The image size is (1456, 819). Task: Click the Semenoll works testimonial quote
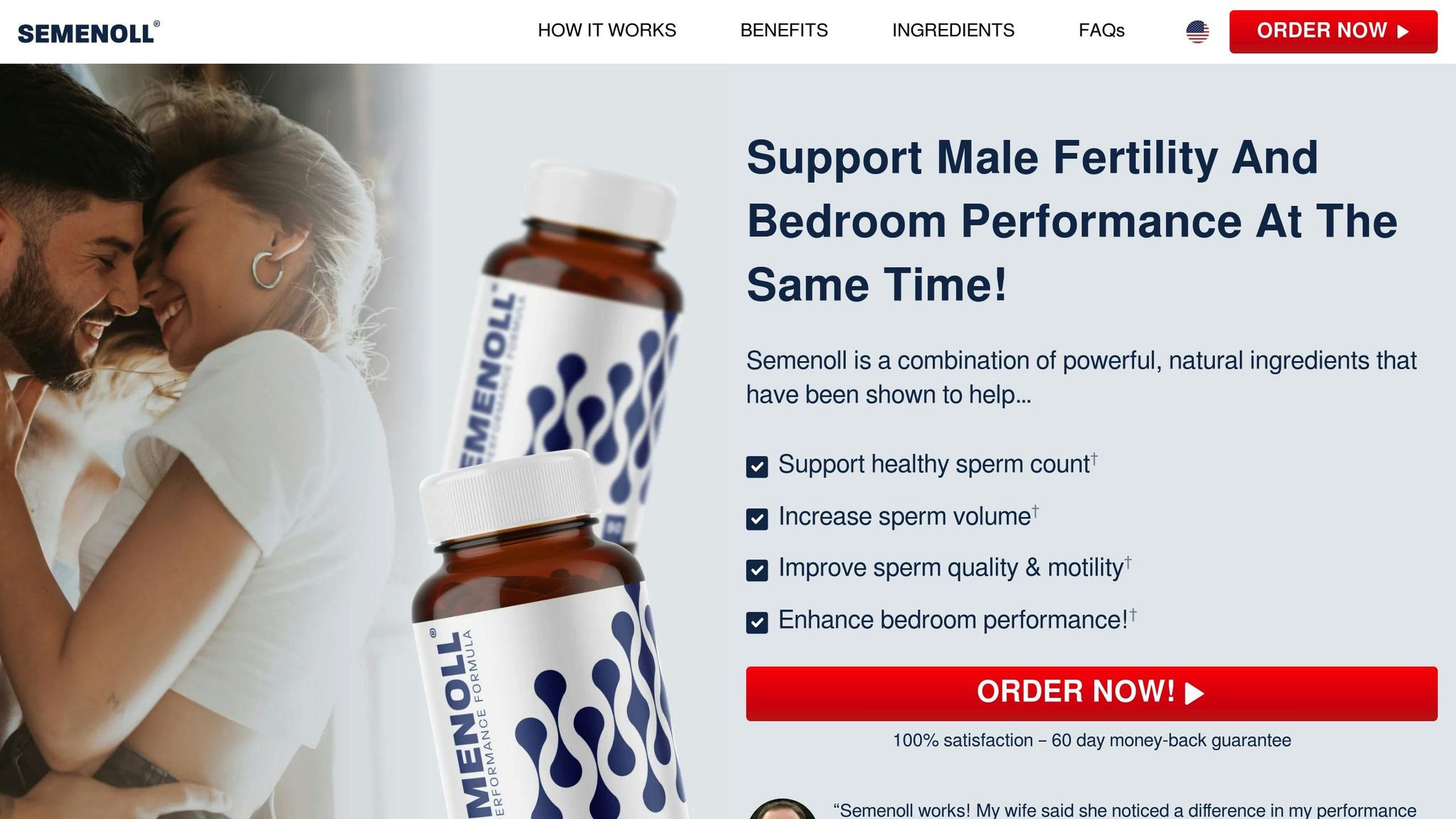[x=1125, y=810]
